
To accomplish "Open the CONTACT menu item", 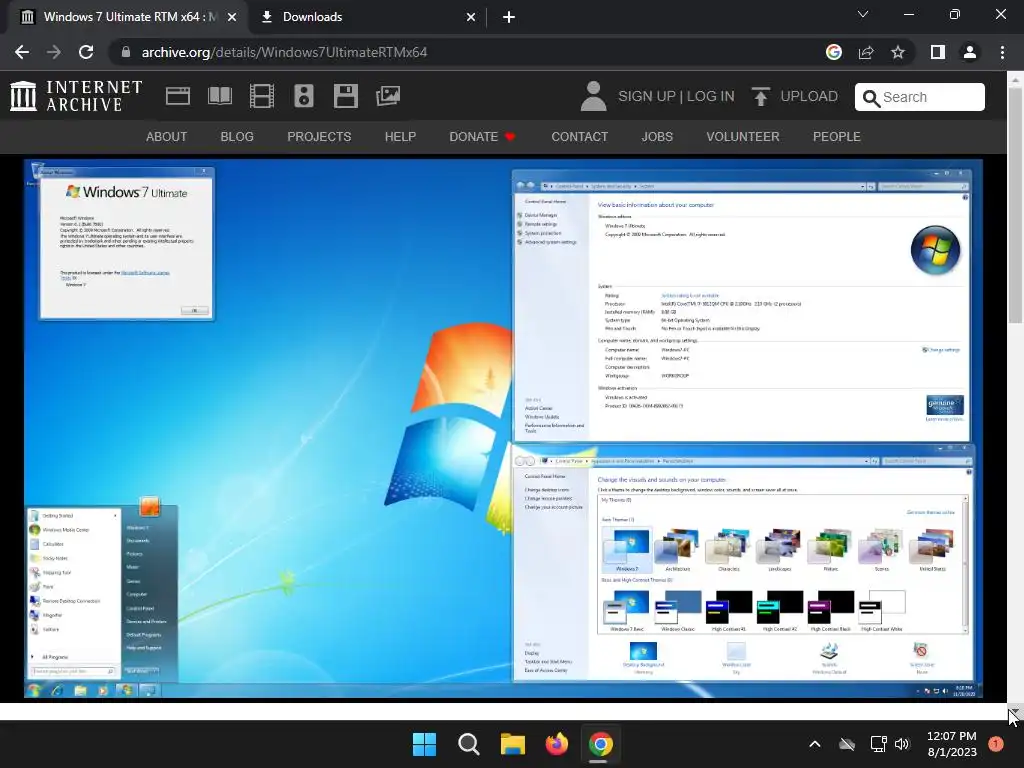I will [579, 136].
